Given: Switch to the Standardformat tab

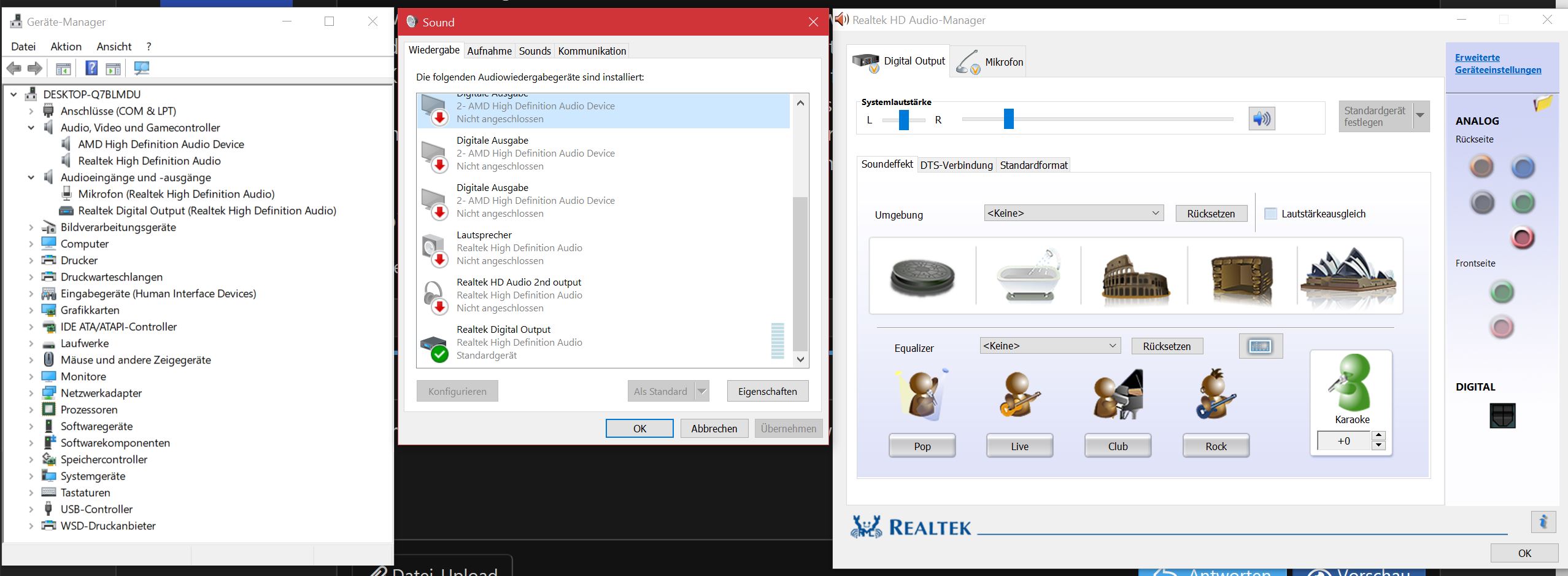Looking at the screenshot, I should pos(1033,165).
